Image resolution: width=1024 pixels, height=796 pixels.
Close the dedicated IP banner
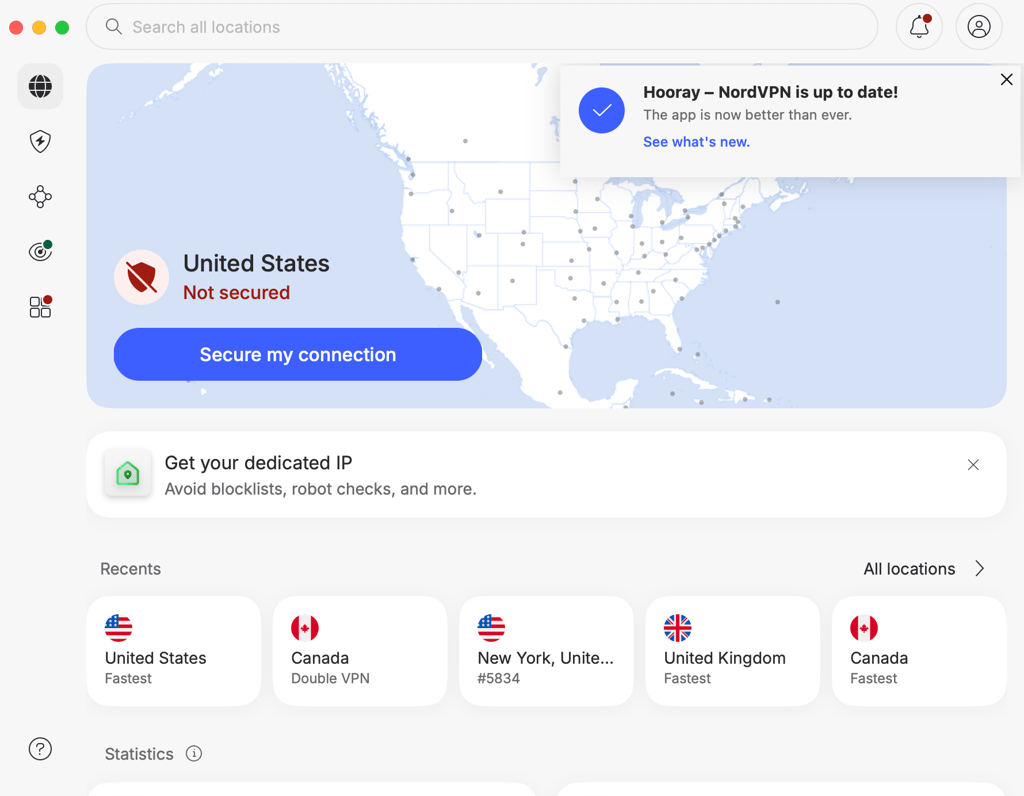(x=973, y=465)
